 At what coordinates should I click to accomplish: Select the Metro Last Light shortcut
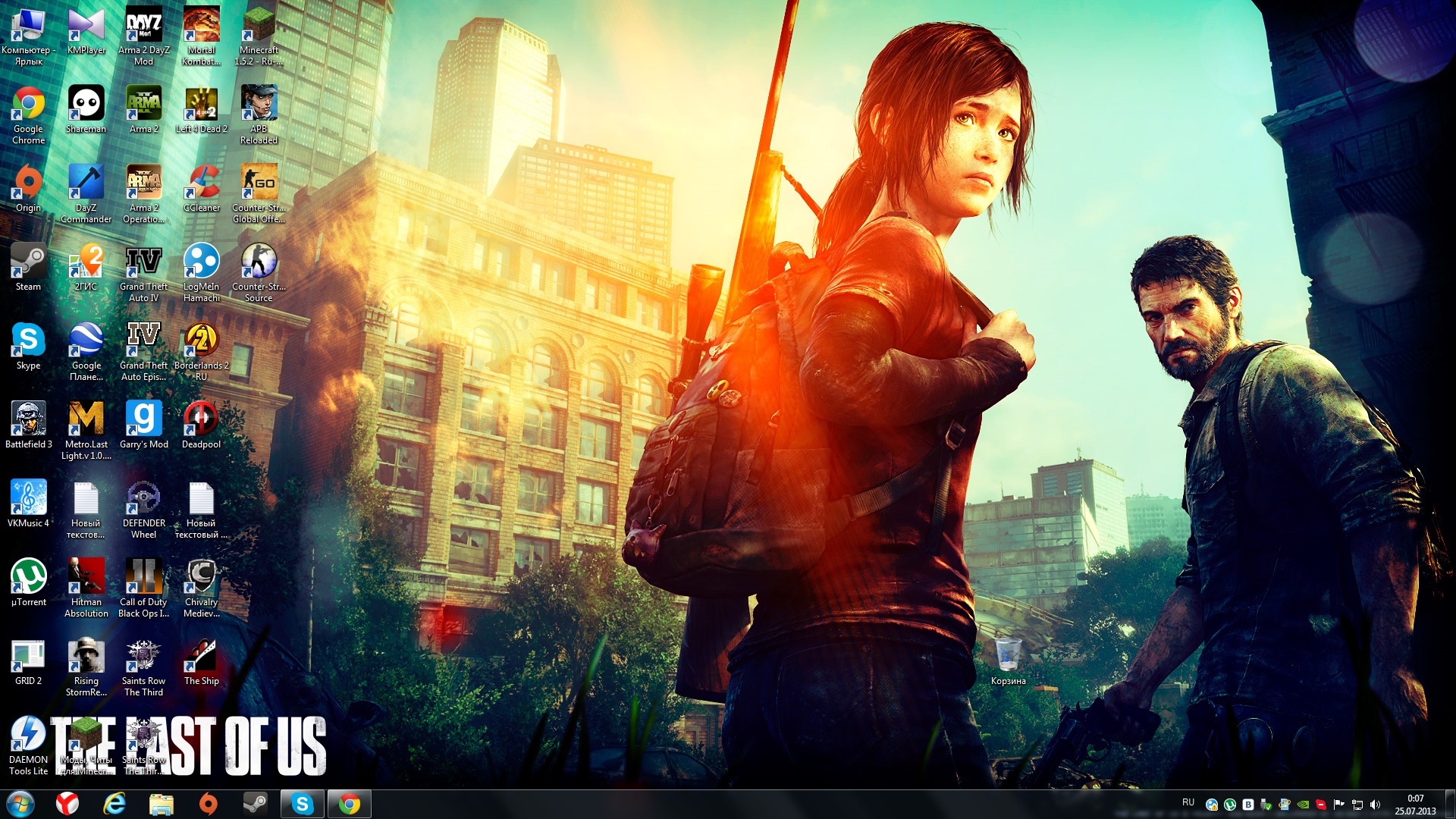(86, 431)
